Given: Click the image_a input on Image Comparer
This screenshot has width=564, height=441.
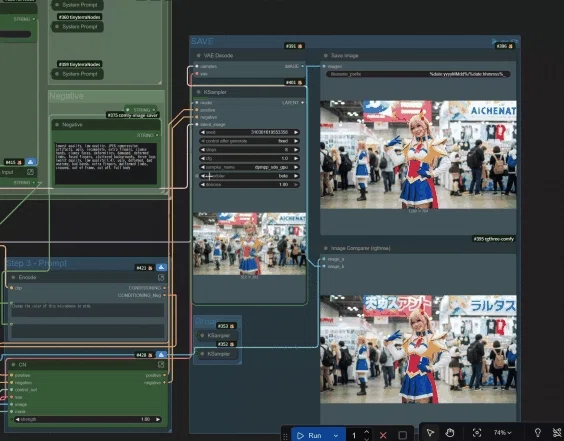Looking at the screenshot, I should [324, 259].
